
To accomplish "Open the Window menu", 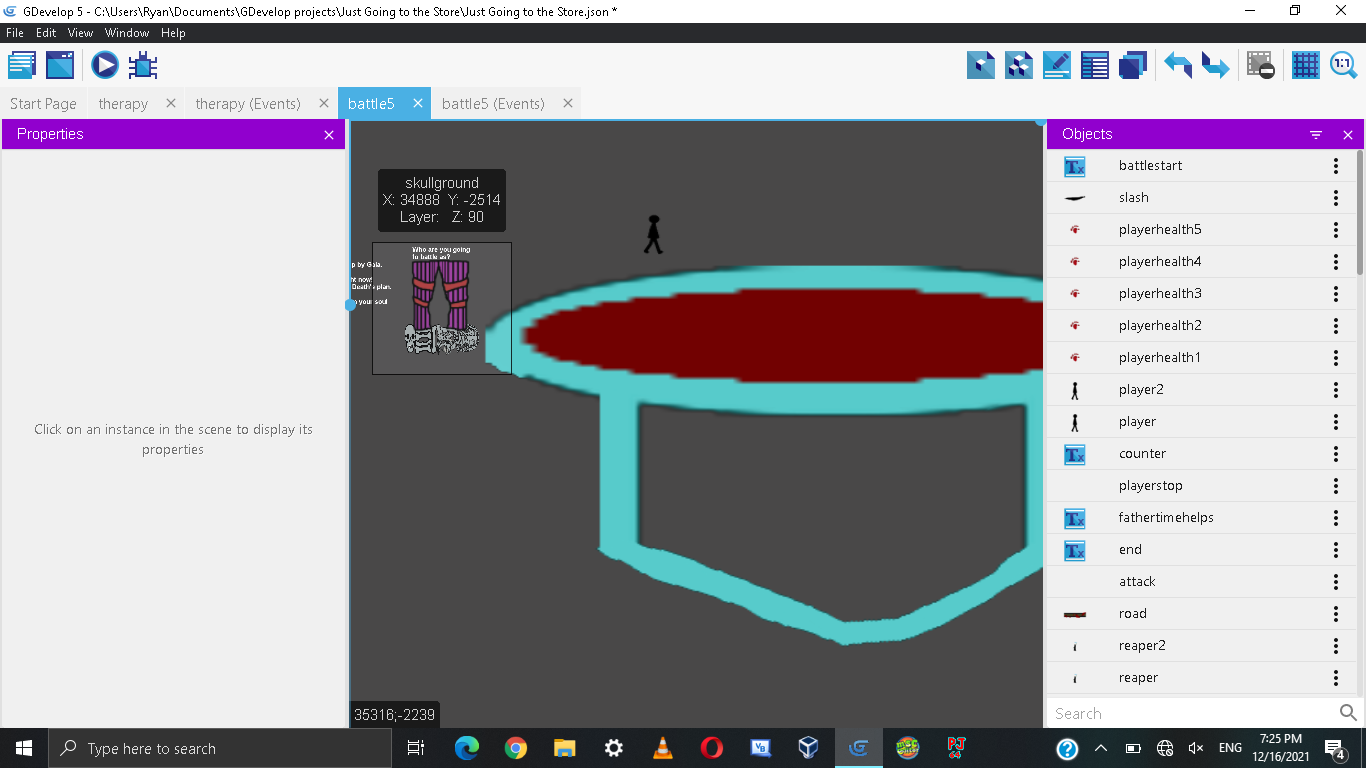I will [127, 33].
